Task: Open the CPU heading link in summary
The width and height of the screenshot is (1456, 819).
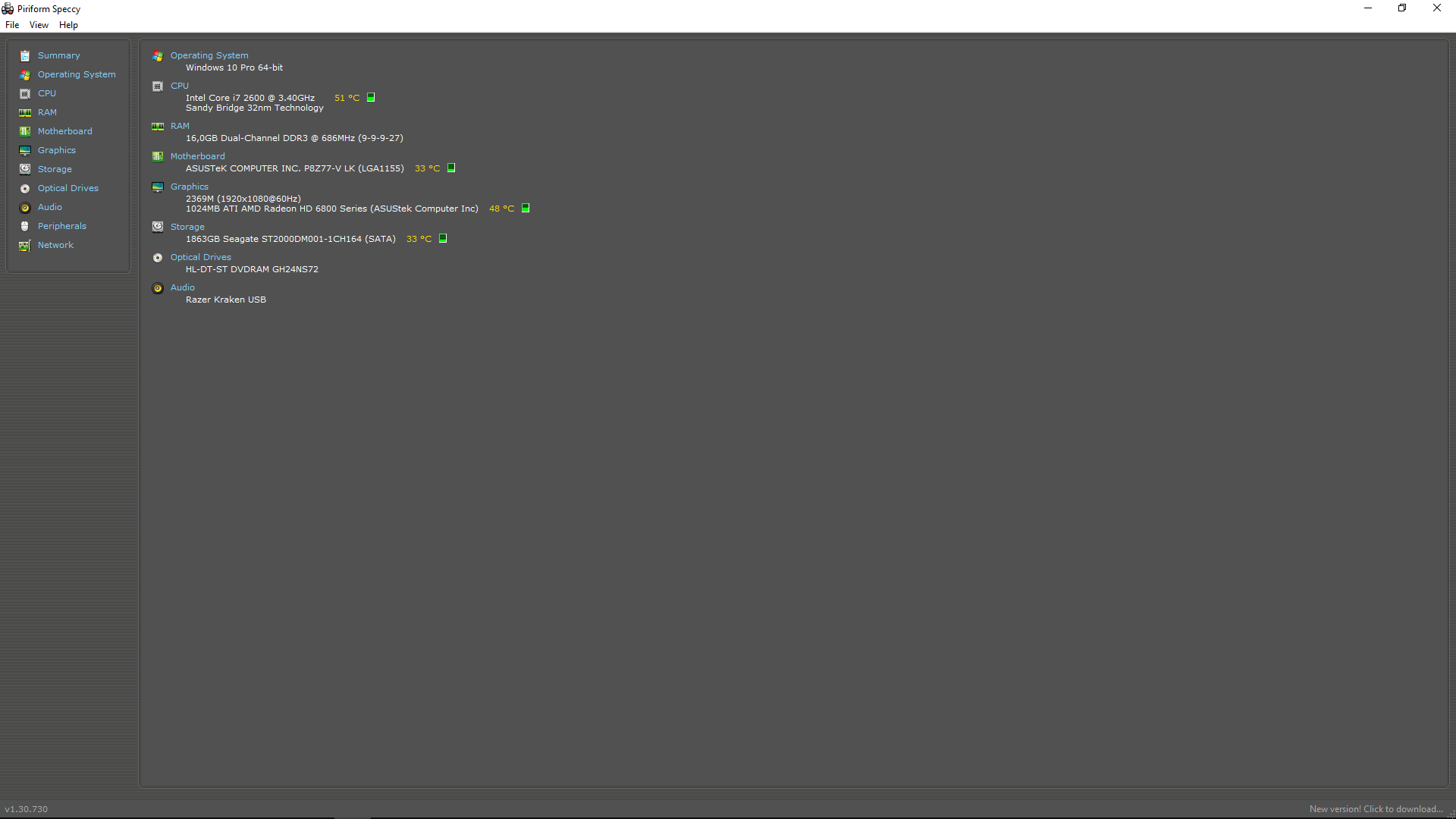Action: point(180,86)
